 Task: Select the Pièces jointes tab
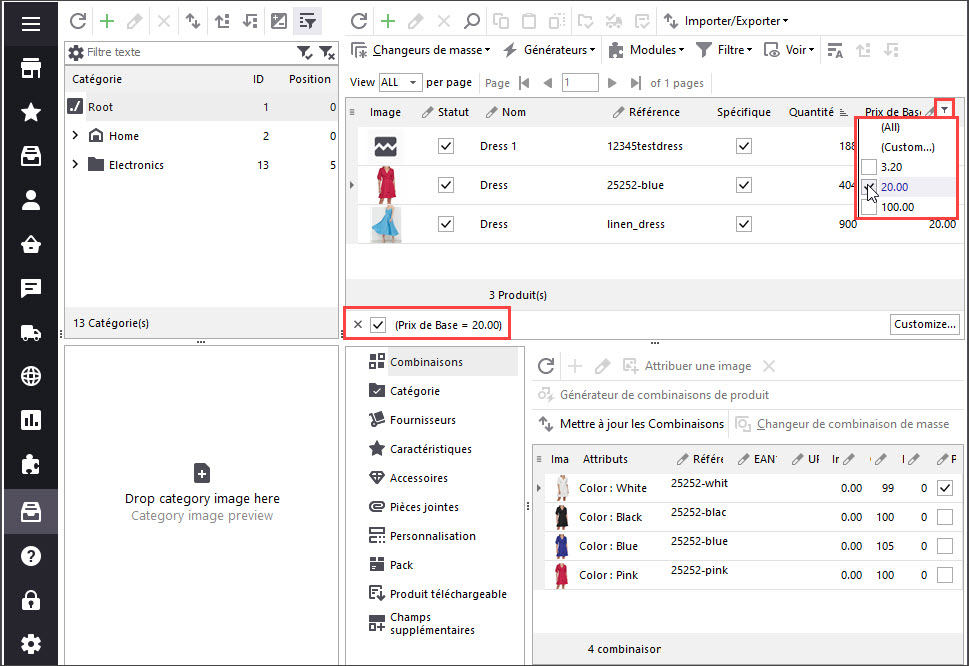tap(424, 507)
